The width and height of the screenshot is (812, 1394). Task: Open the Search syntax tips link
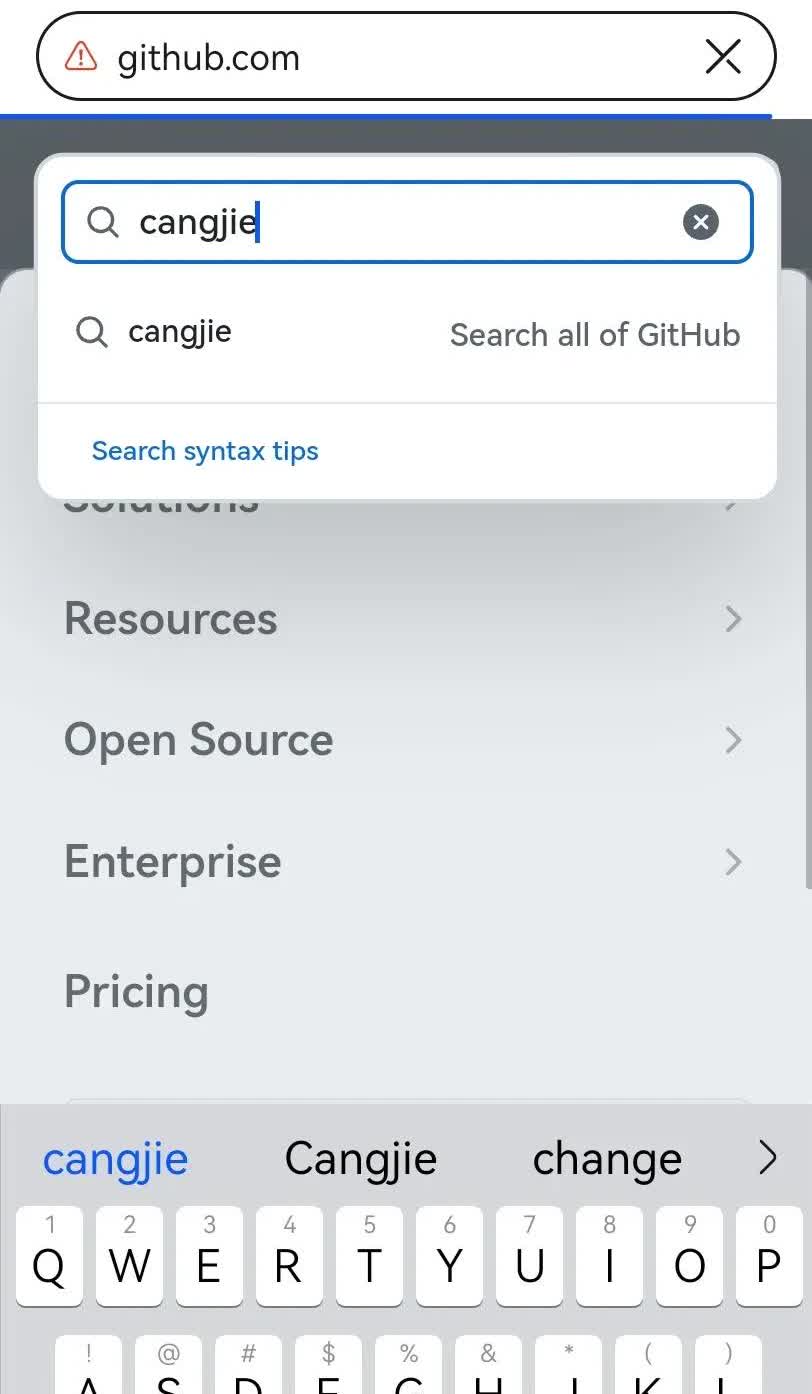205,451
